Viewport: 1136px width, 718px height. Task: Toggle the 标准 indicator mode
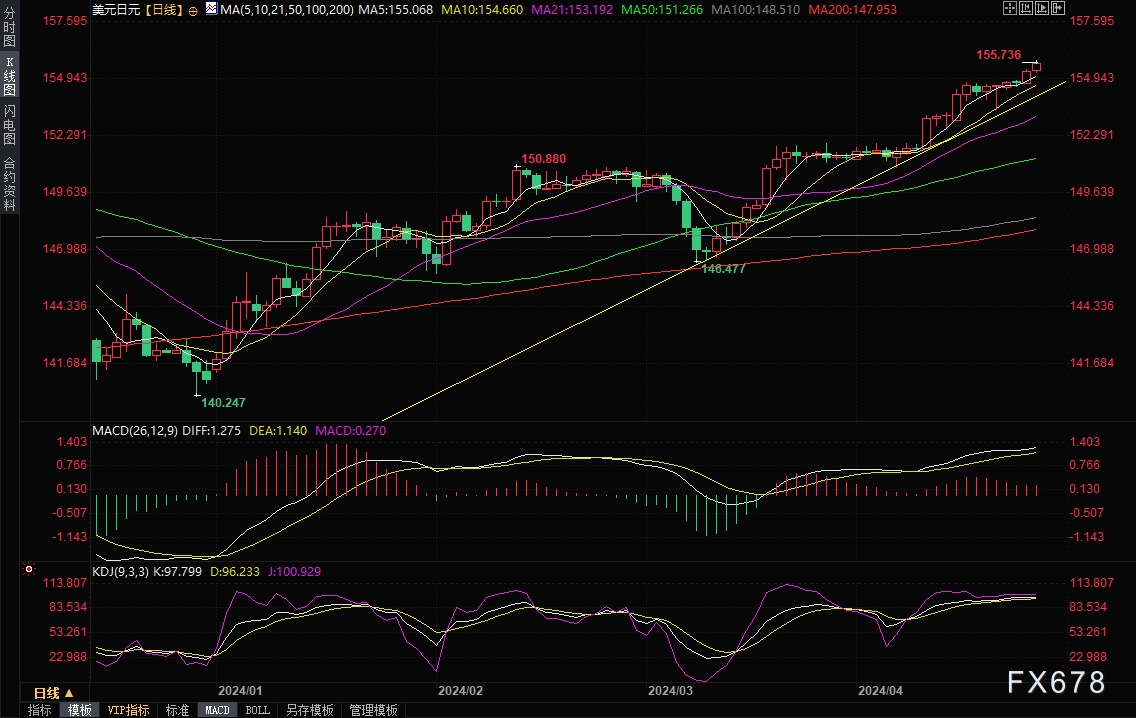[178, 710]
